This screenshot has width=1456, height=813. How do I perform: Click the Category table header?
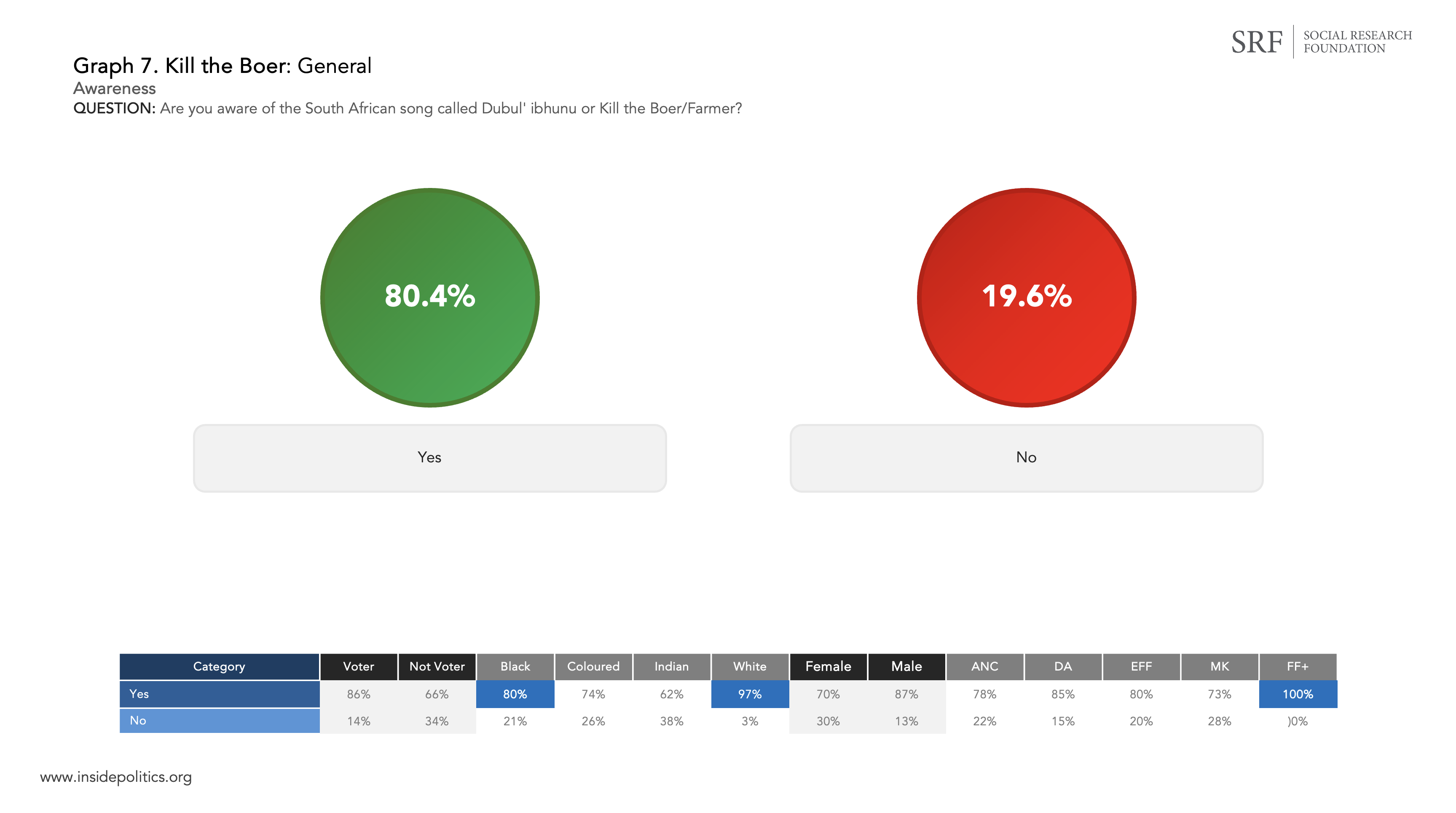(219, 667)
